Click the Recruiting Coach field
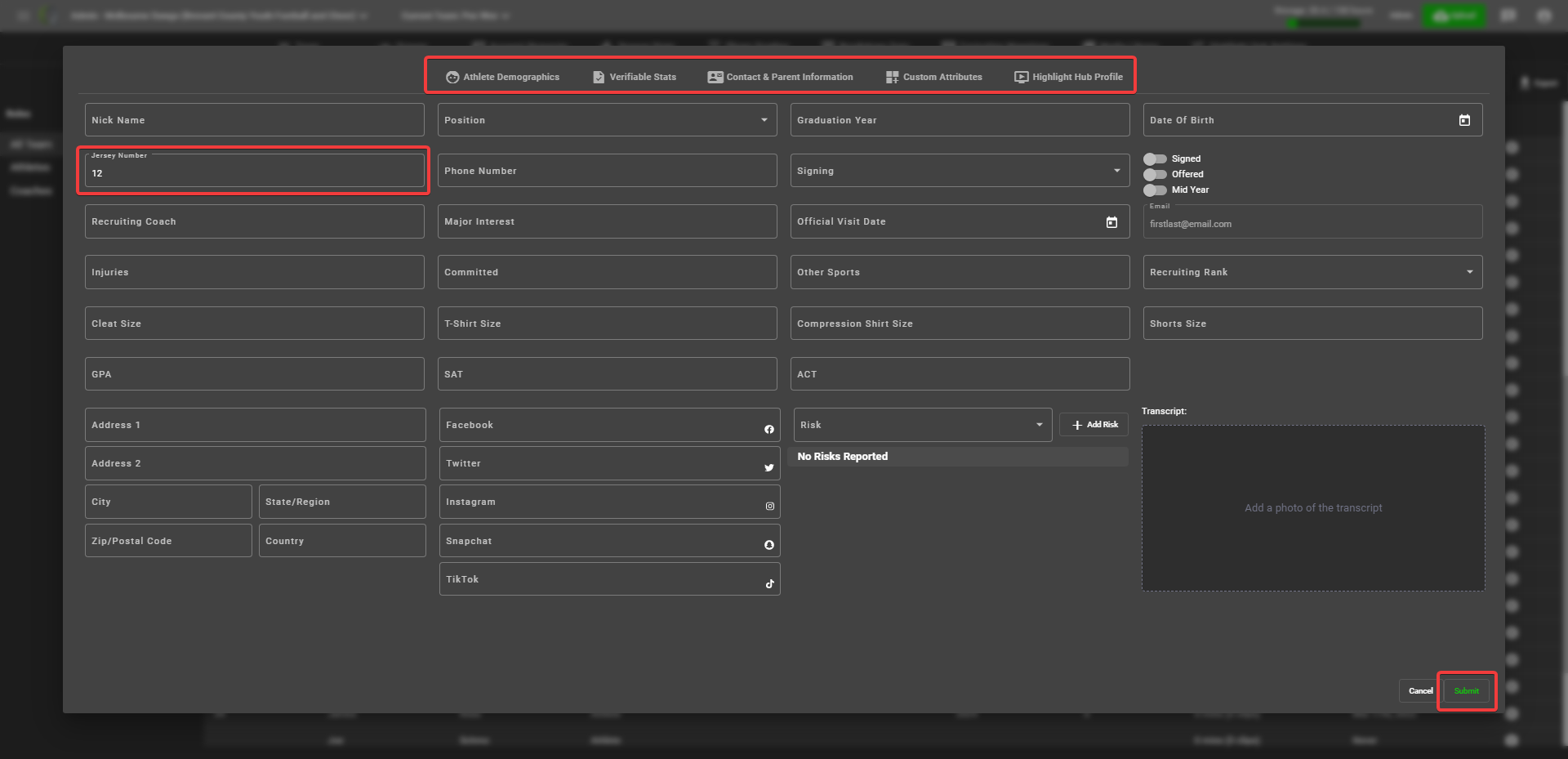The width and height of the screenshot is (1568, 759). pos(255,221)
